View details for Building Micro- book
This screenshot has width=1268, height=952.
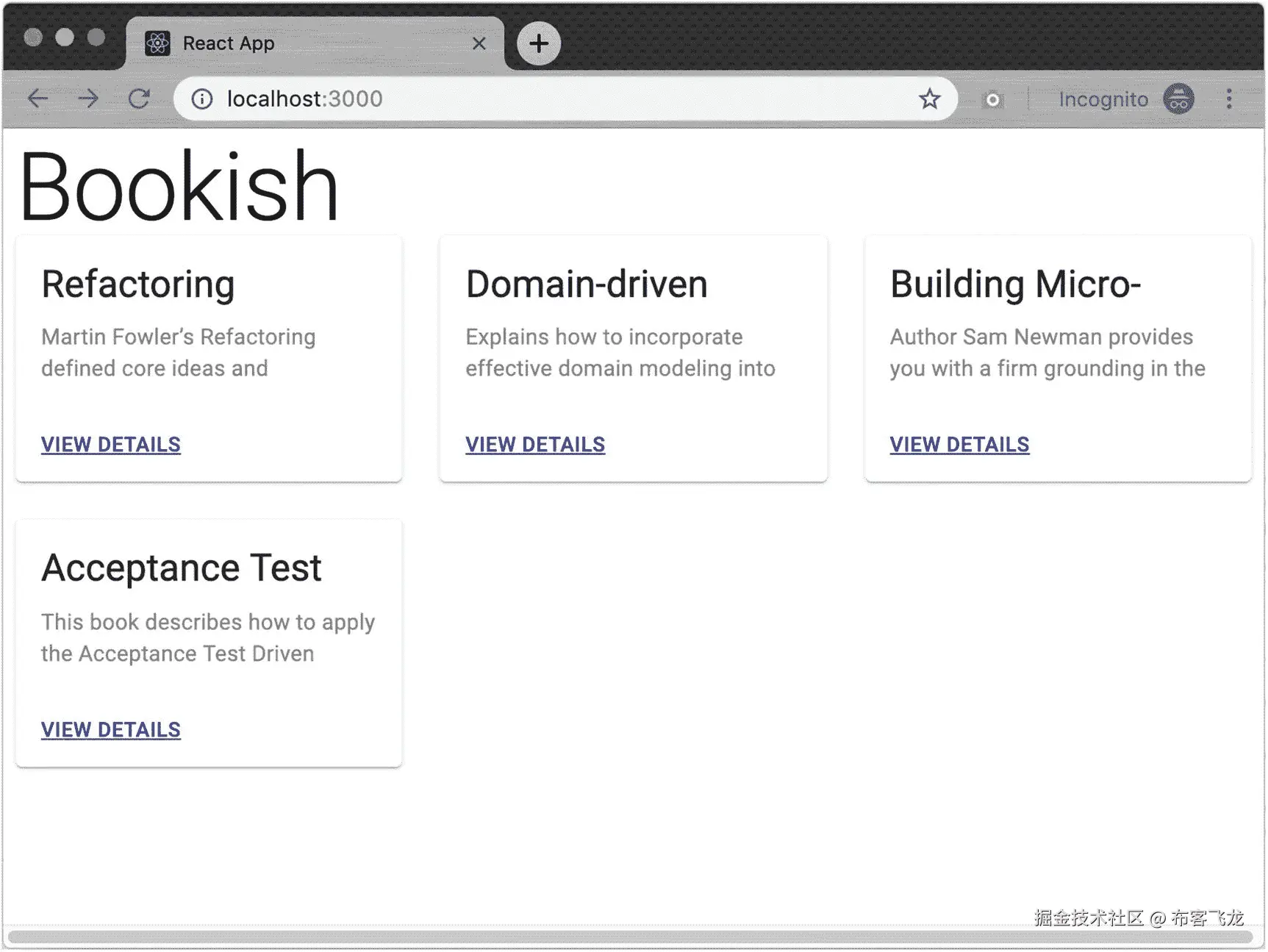tap(959, 444)
